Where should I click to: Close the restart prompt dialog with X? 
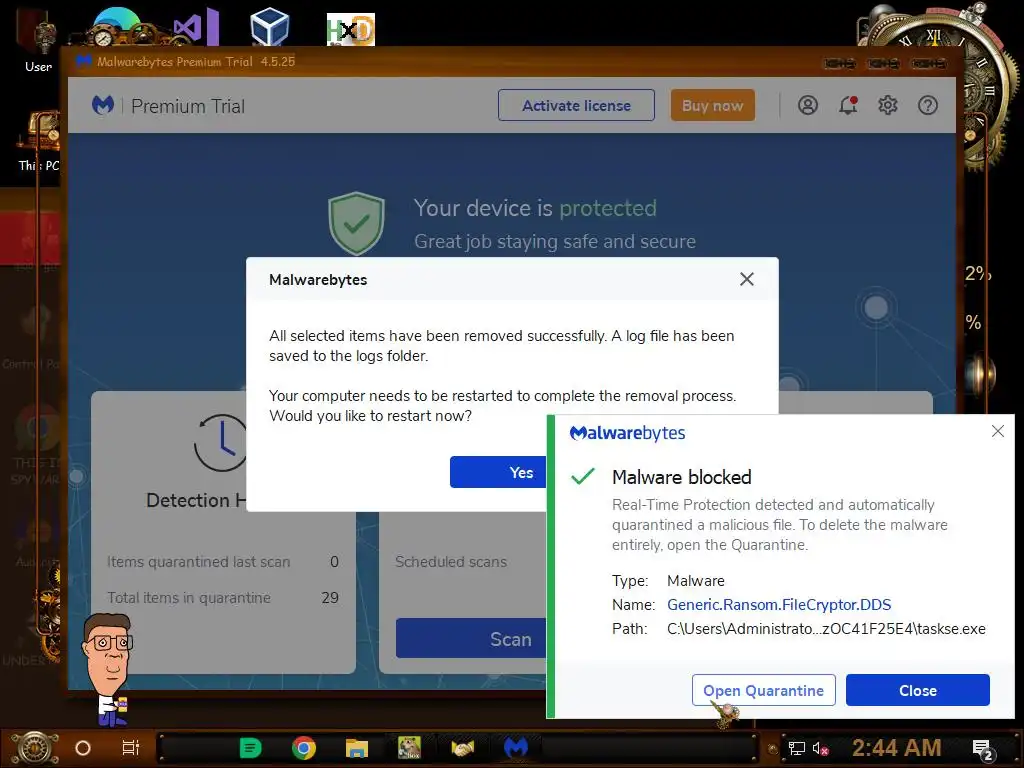coord(746,280)
